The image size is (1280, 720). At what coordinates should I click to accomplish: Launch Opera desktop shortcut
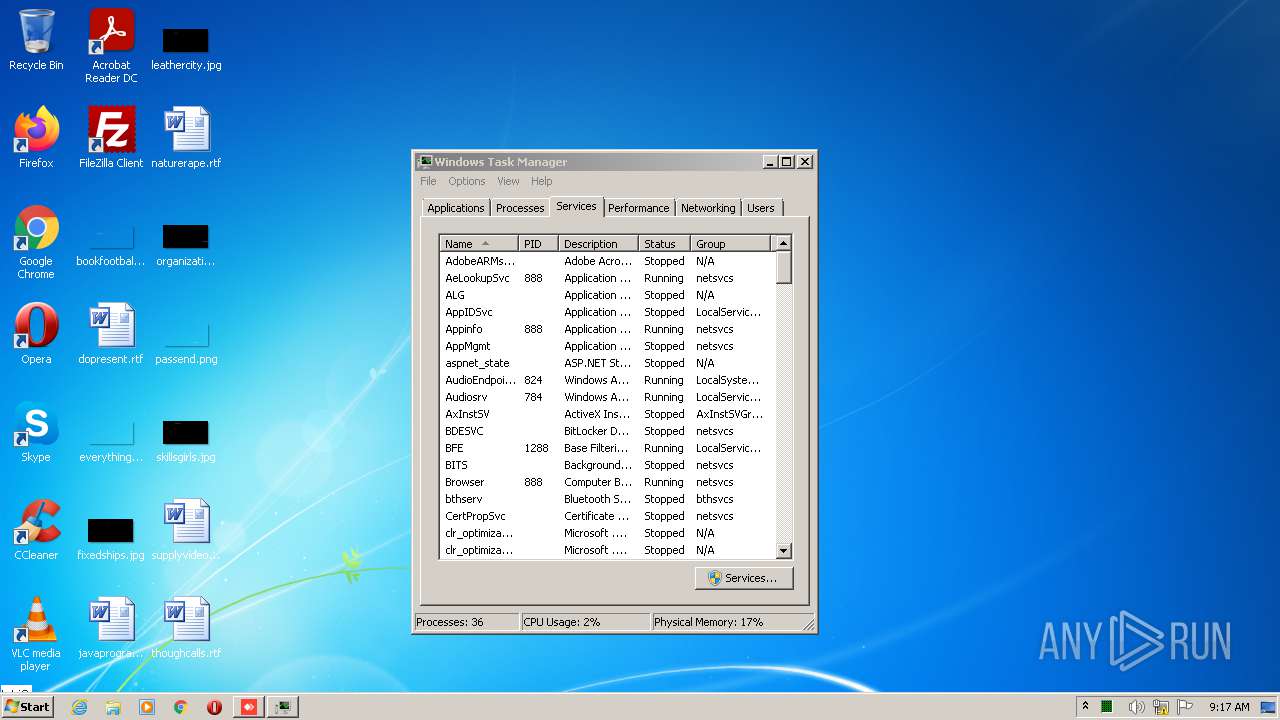[36, 334]
